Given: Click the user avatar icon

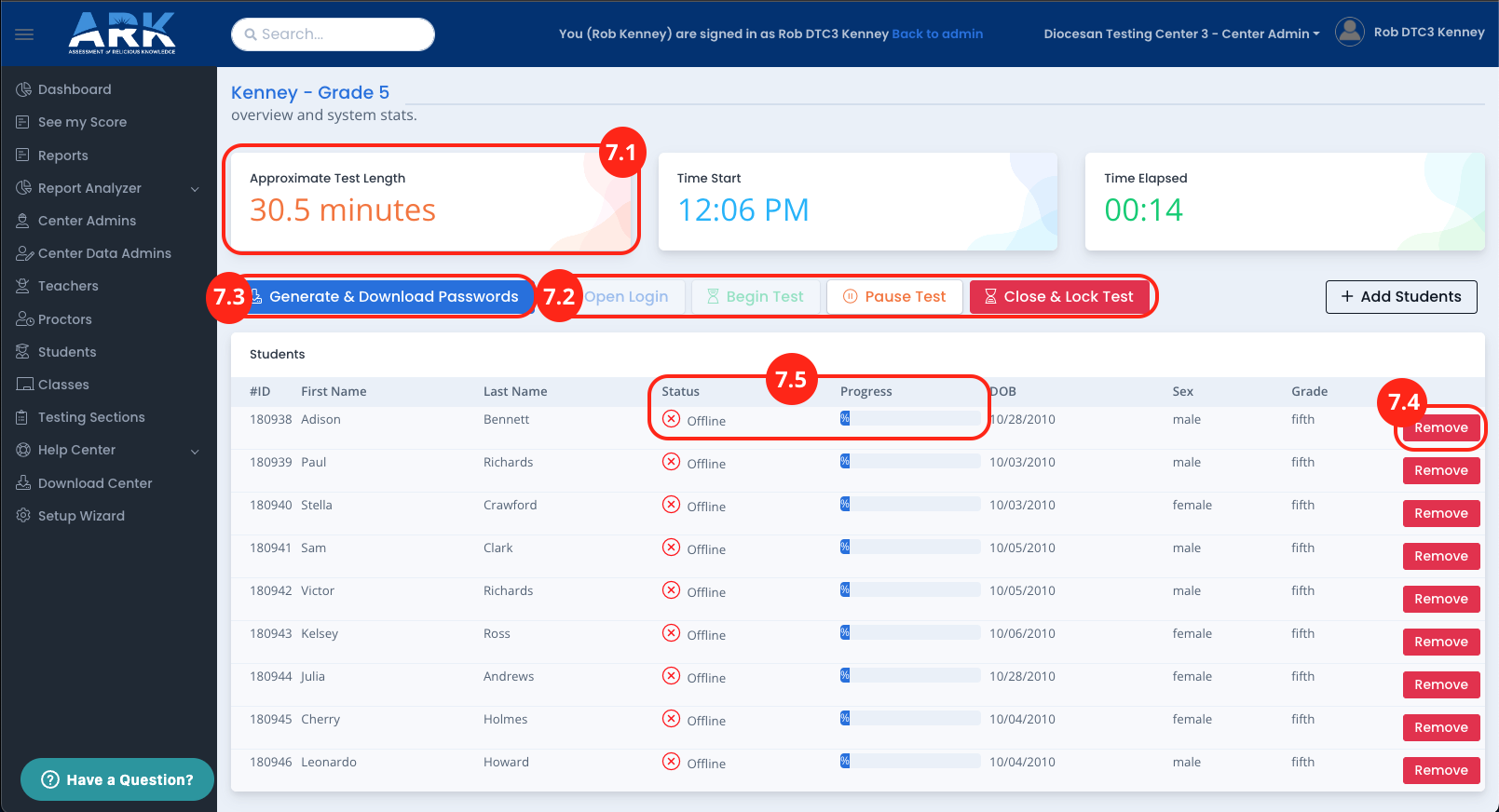Looking at the screenshot, I should click(1349, 33).
